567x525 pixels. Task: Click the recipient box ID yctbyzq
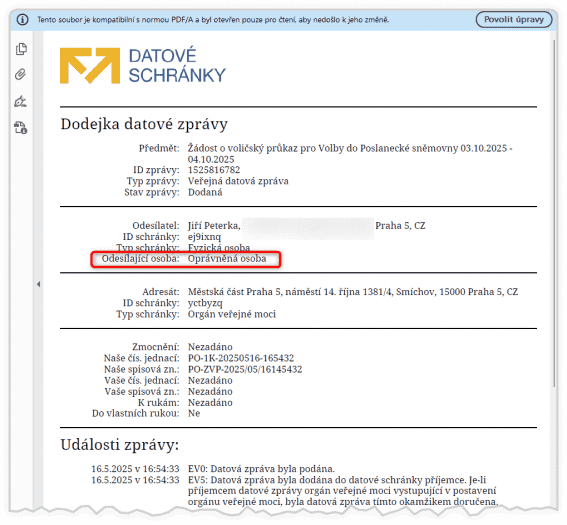(x=205, y=303)
